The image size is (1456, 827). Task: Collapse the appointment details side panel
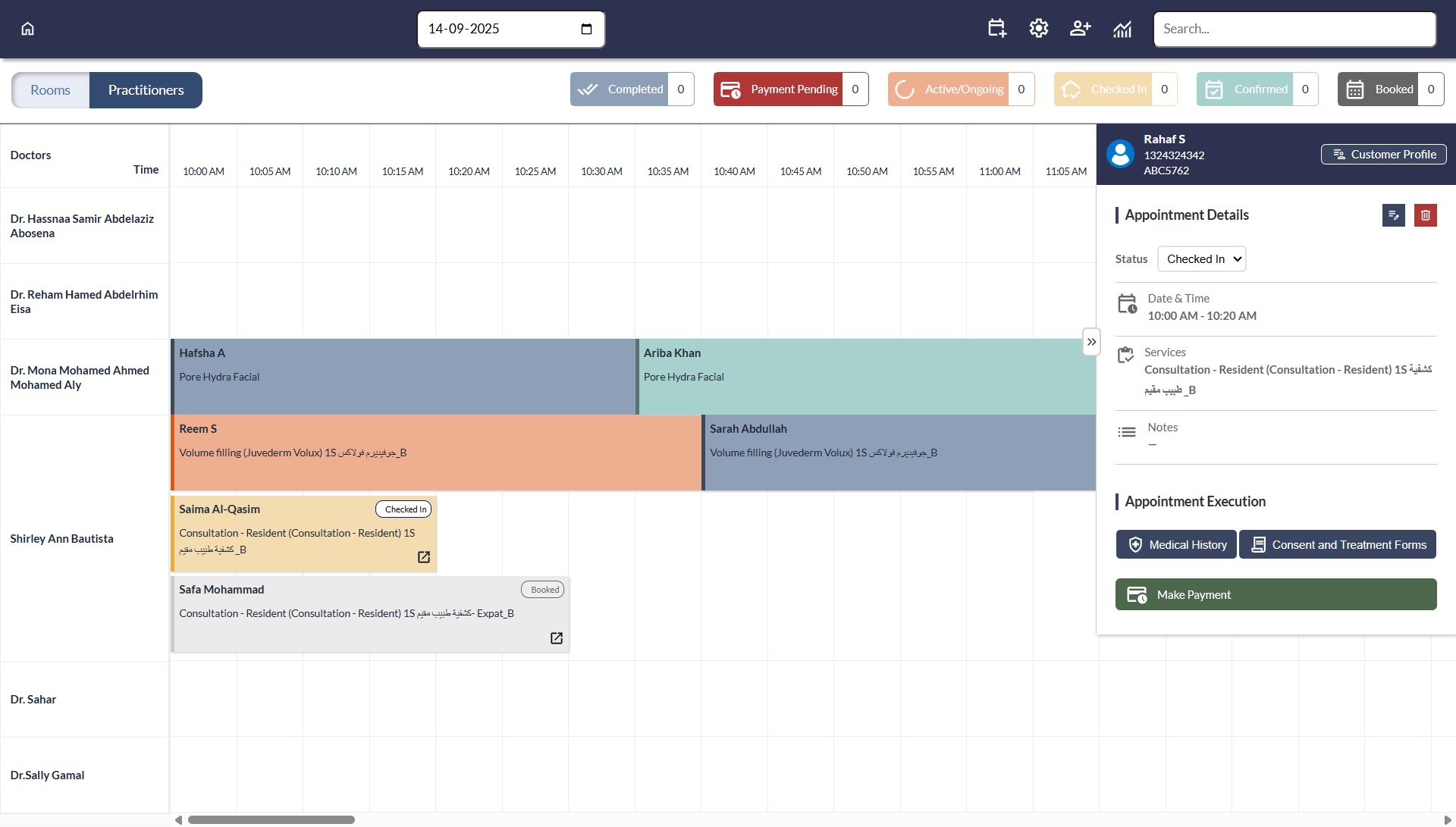[x=1092, y=342]
